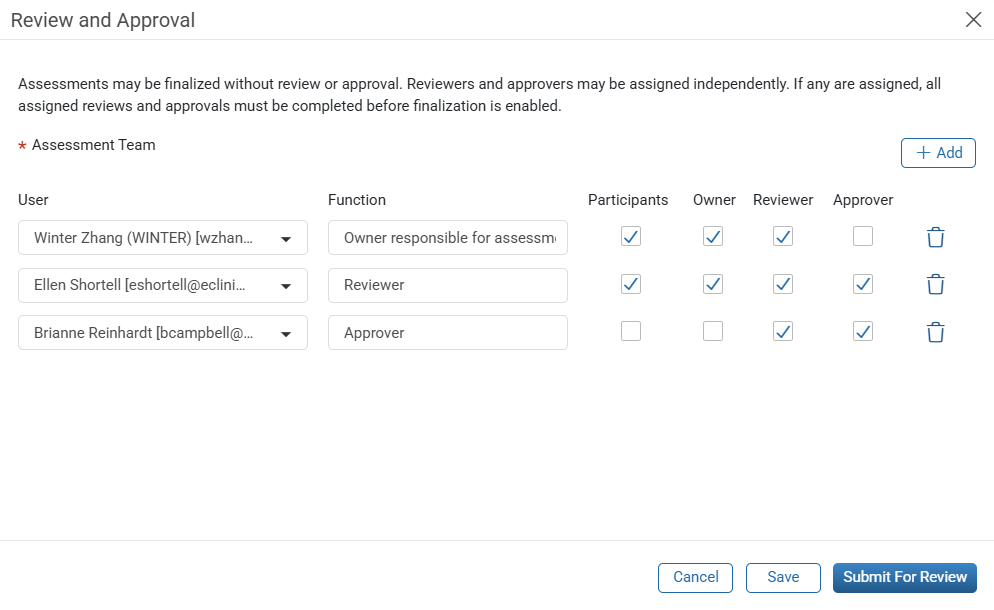Click the Cancel button
This screenshot has width=994, height=610.
point(695,578)
